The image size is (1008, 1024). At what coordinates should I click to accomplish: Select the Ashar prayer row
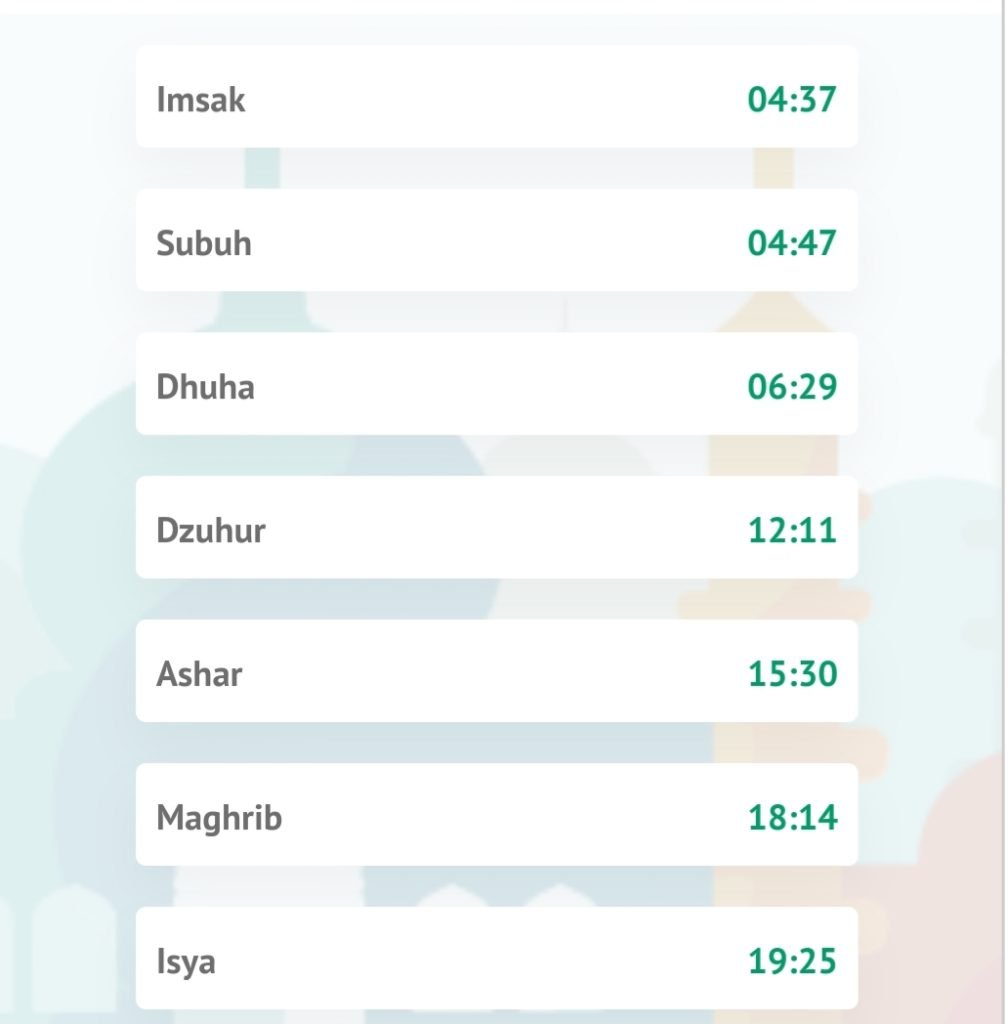coord(497,671)
